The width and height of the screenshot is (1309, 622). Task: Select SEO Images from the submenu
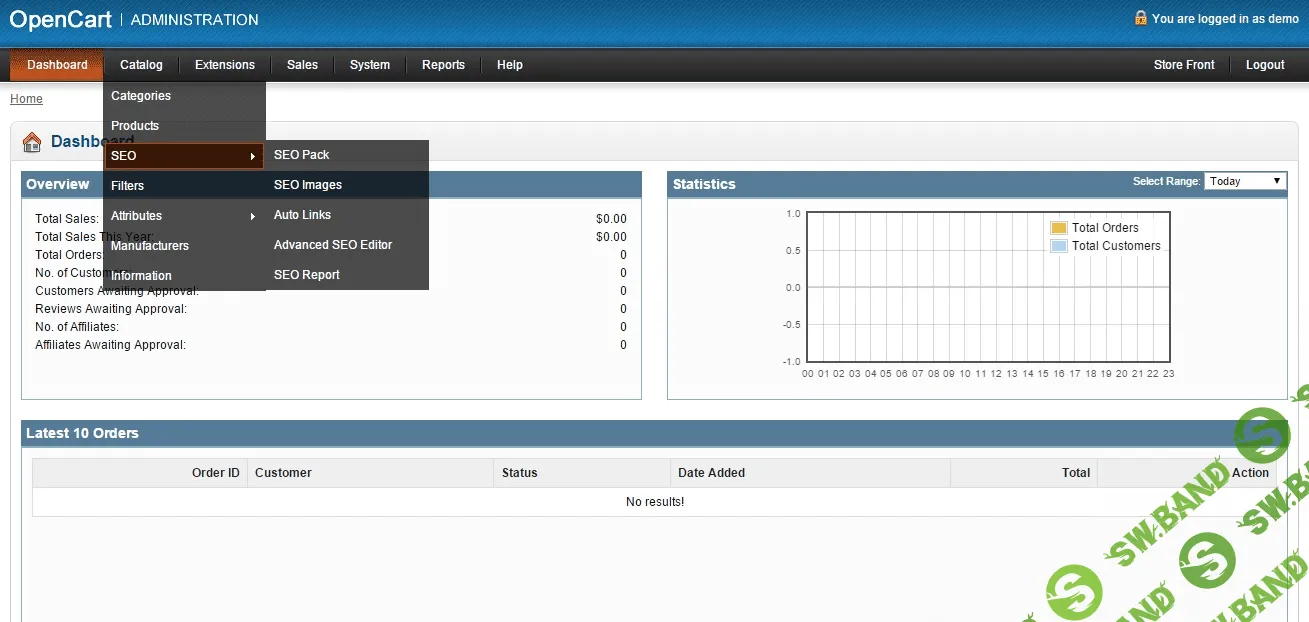[x=307, y=185]
